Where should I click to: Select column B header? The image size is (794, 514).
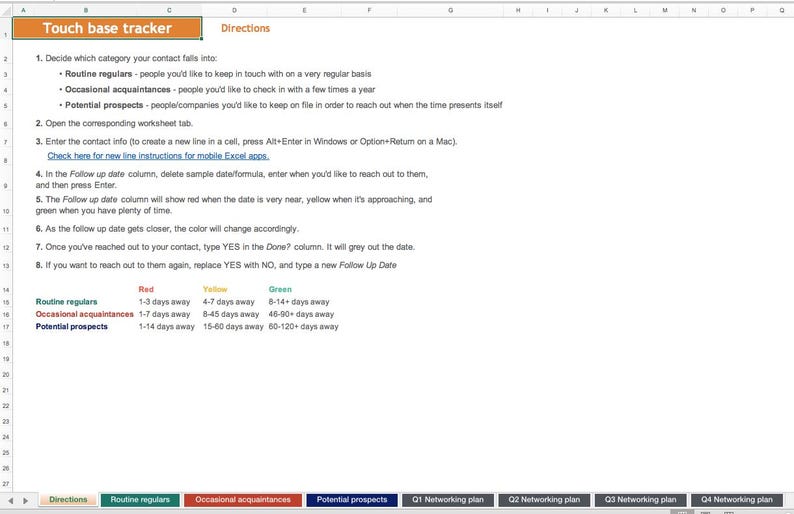[x=86, y=10]
